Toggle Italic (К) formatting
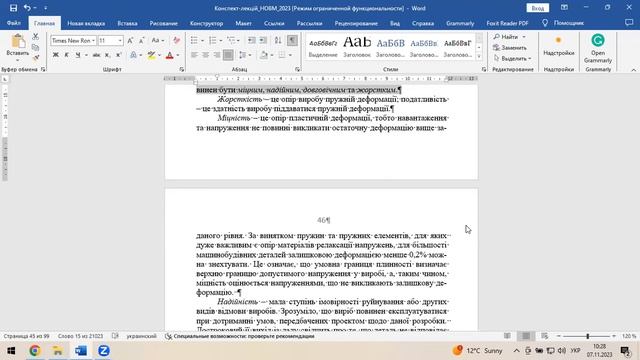 tap(67, 55)
